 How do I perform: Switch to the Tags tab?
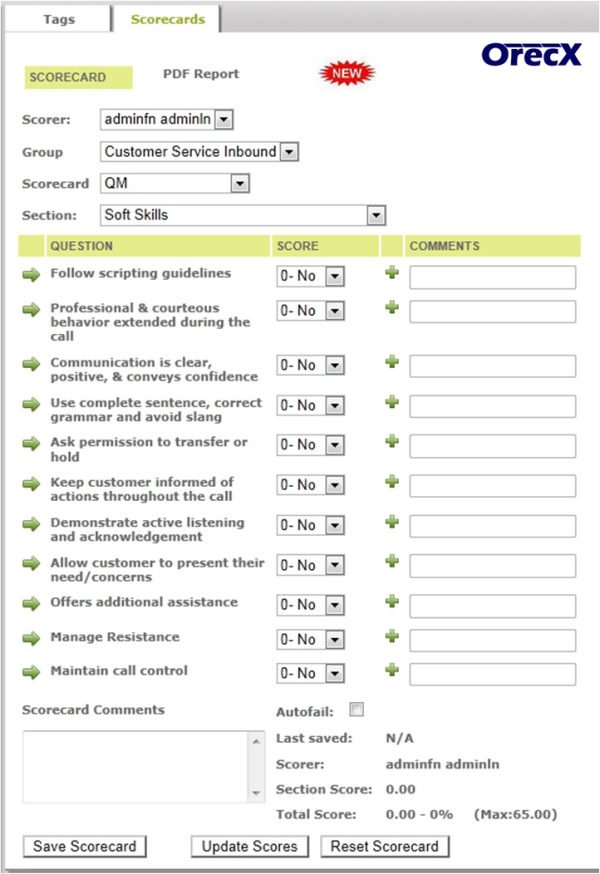coord(59,19)
